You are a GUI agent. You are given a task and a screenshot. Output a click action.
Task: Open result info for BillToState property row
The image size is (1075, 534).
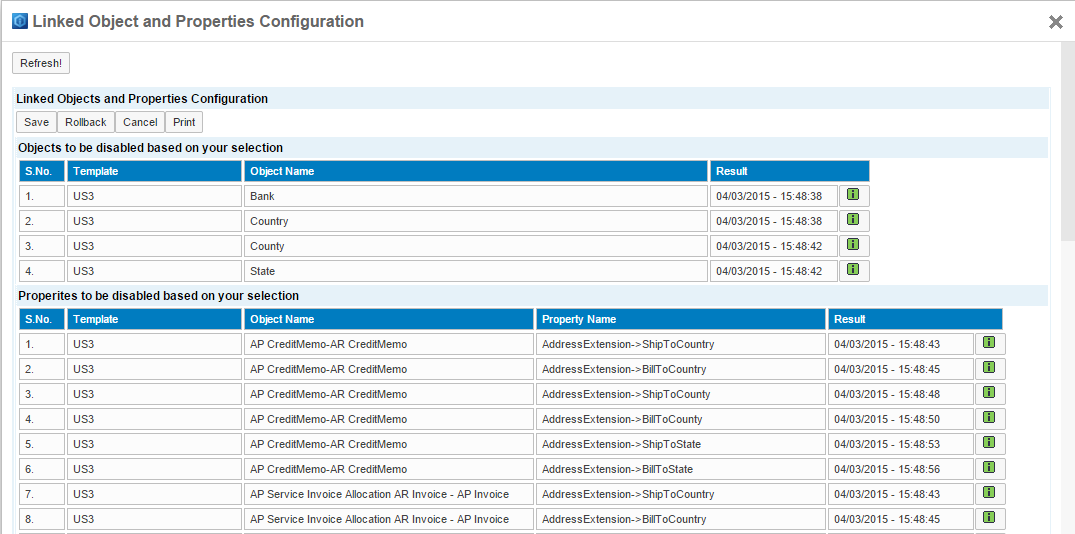989,469
